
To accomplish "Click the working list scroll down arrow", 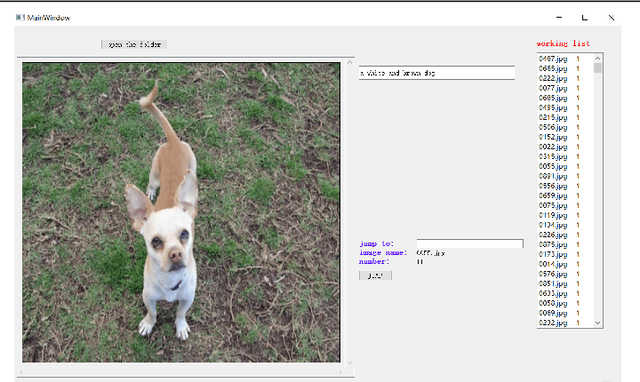I will (598, 323).
